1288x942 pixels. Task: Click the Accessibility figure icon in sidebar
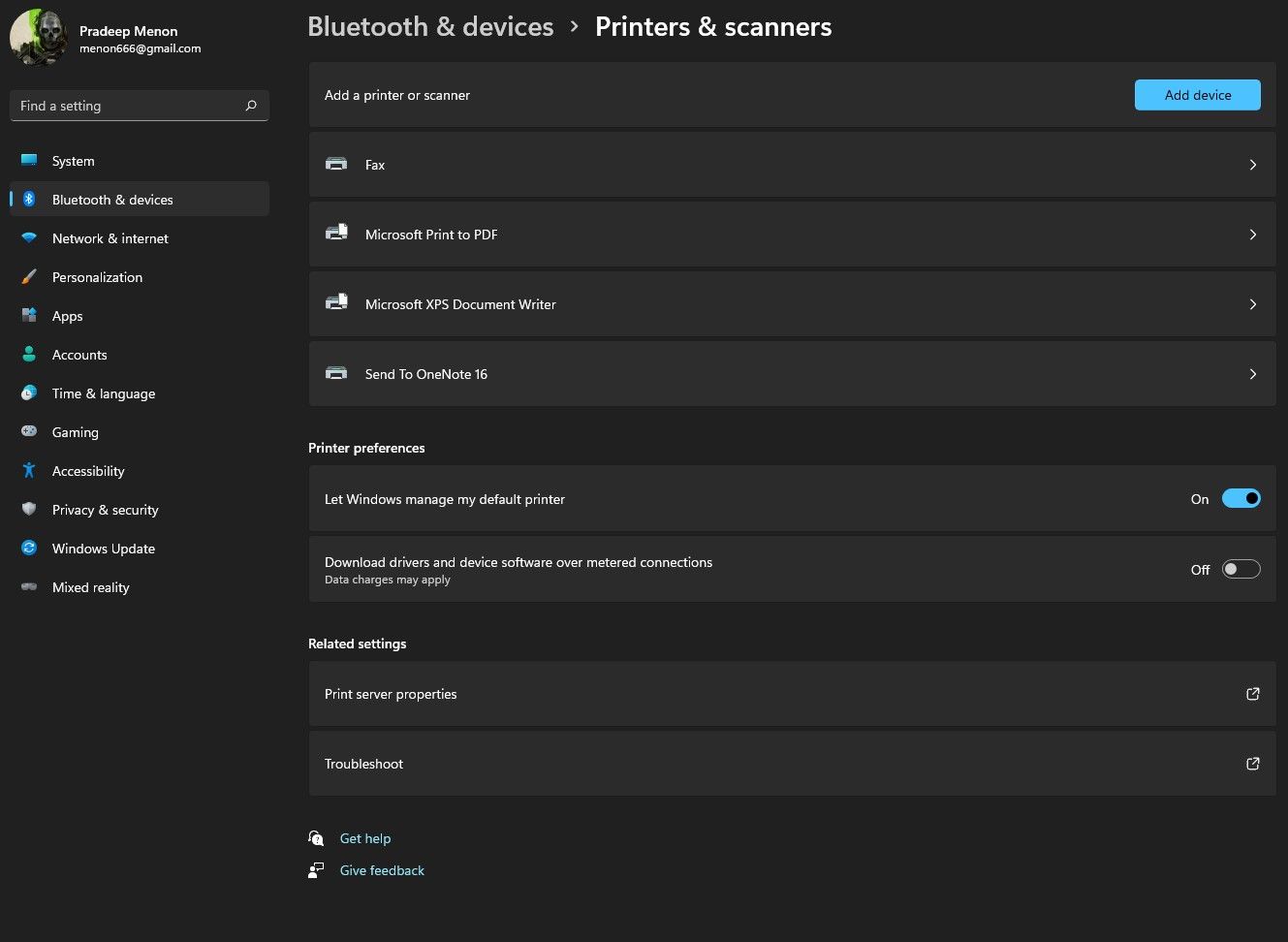tap(29, 471)
